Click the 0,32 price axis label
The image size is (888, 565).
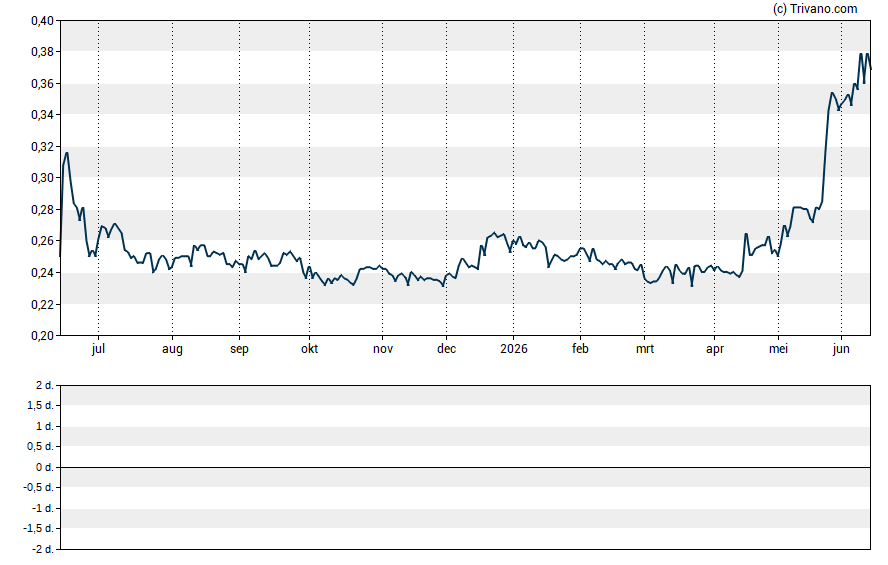click(42, 147)
